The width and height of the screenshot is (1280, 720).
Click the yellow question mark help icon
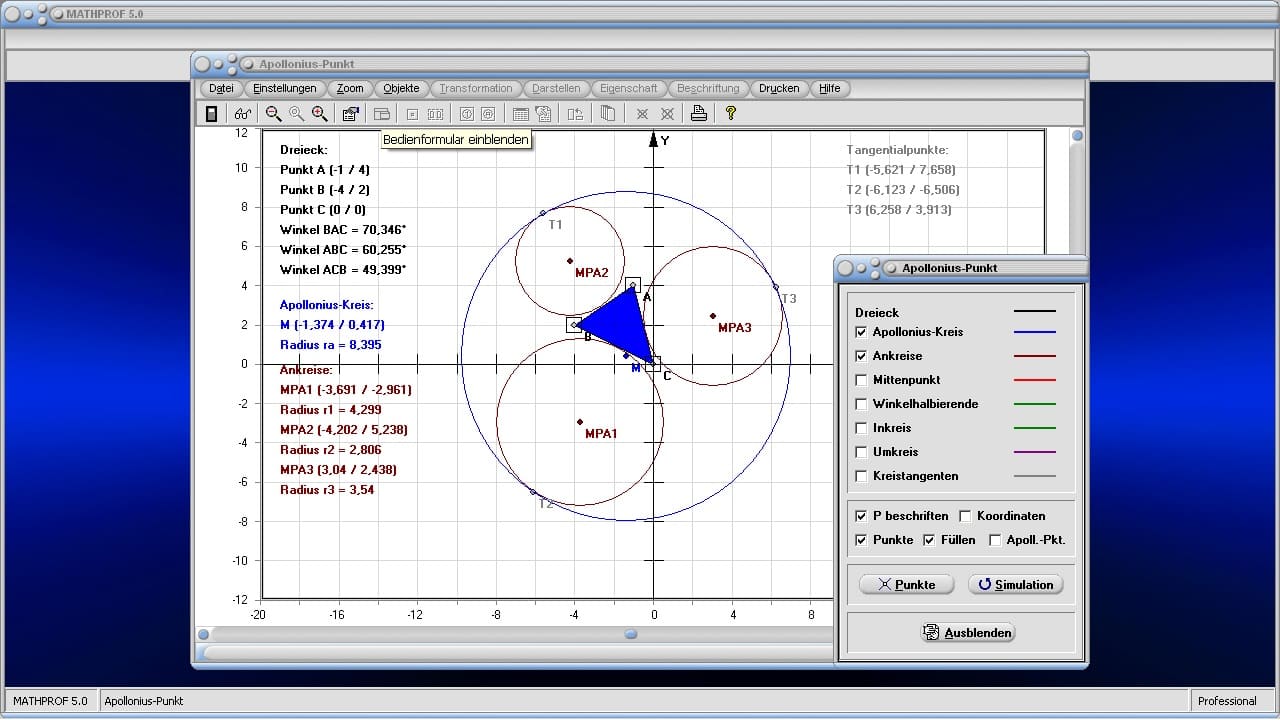(730, 114)
